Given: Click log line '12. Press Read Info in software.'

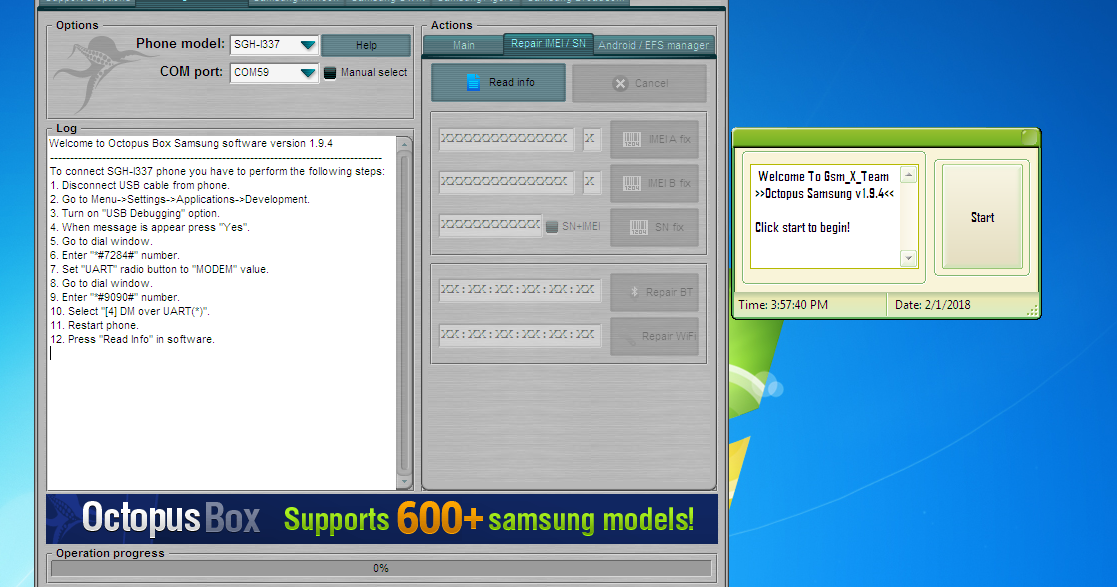Looking at the screenshot, I should coord(132,340).
